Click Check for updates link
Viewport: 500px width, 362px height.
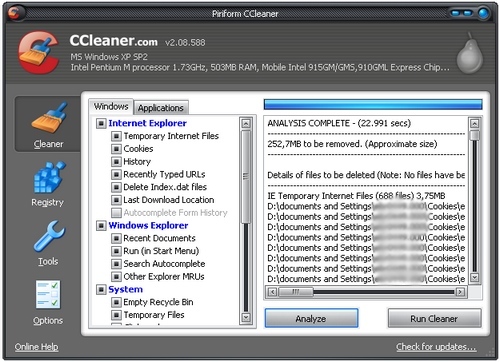(x=436, y=347)
